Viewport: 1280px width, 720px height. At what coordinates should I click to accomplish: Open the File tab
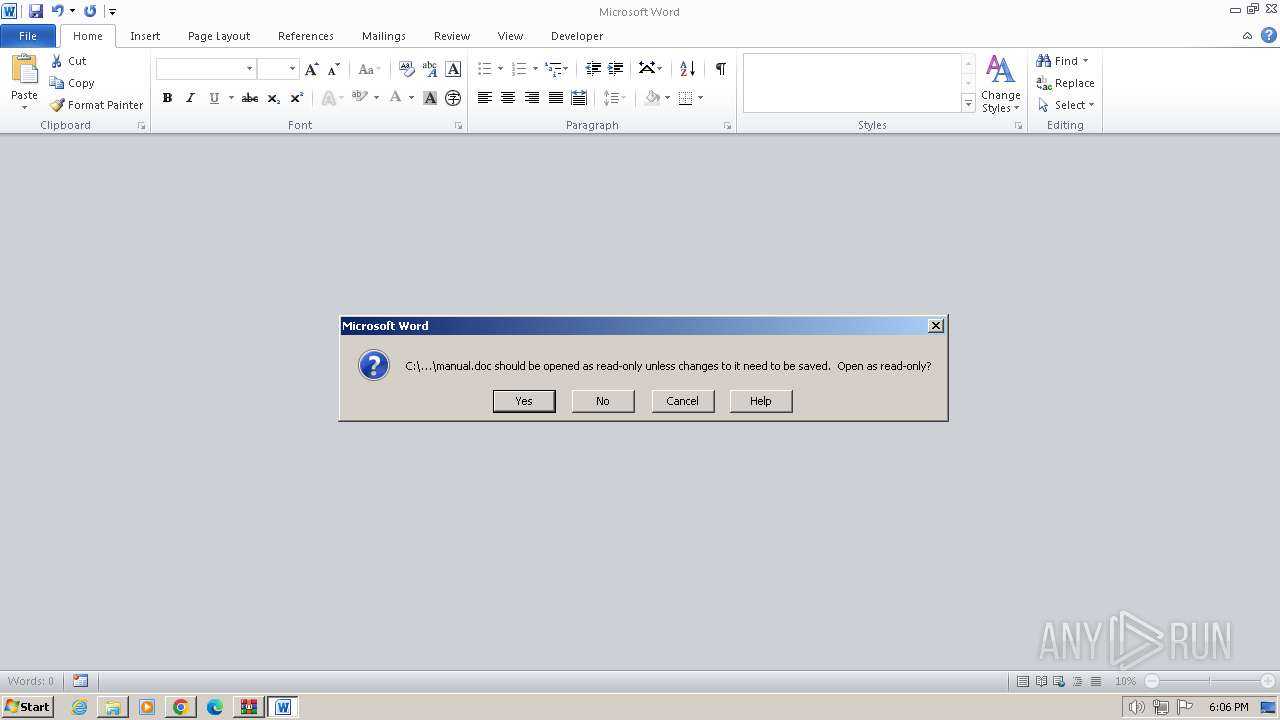click(28, 36)
